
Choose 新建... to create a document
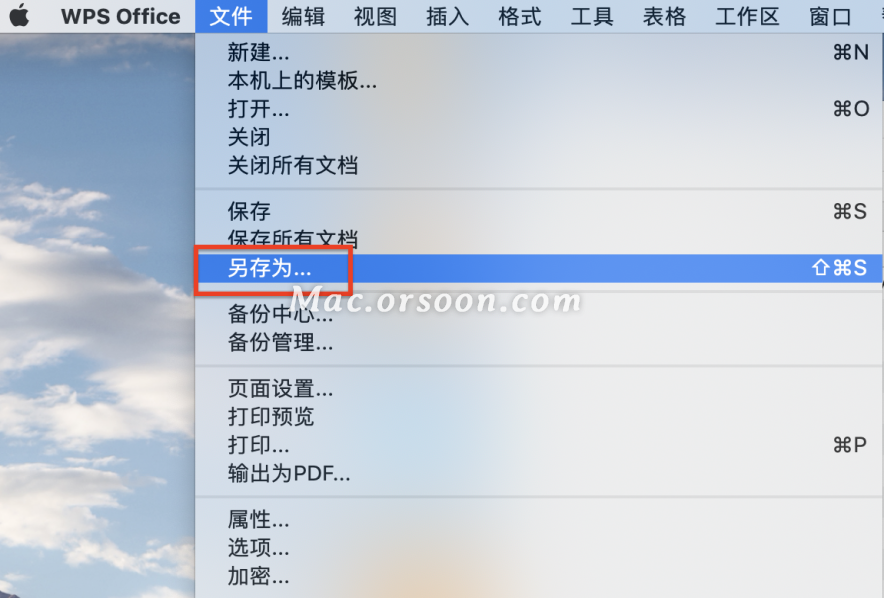[539, 52]
